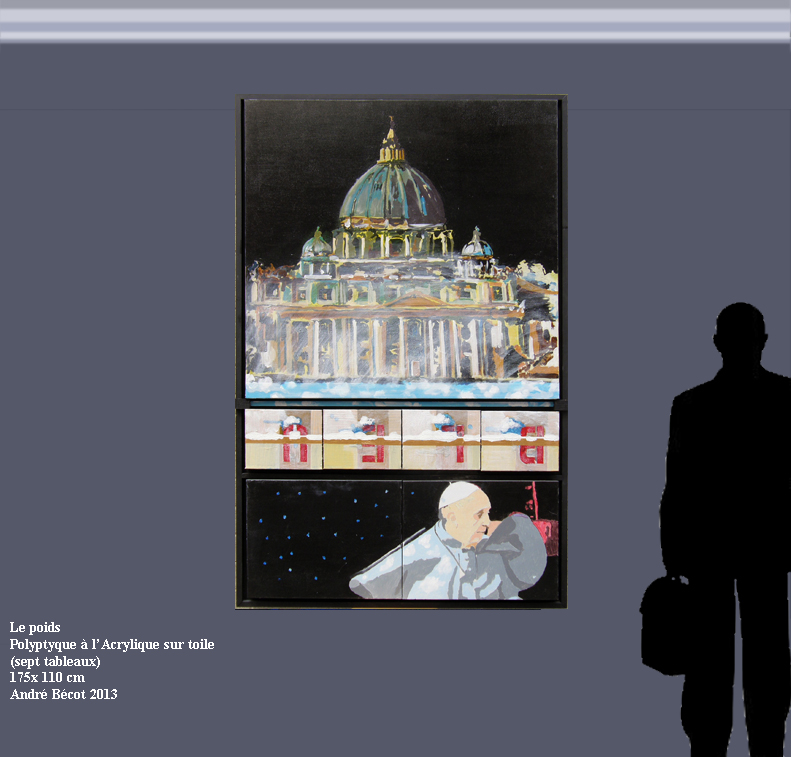Click the blue snowy strip under the basilica
This screenshot has height=757, width=791.
400,388
